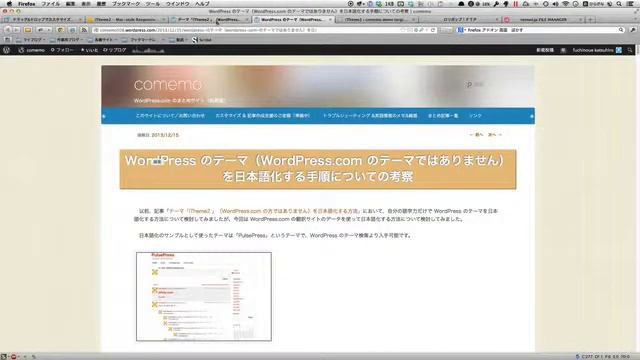
Task: Open Notification Center list icon in menu bar
Action: click(x=631, y=4)
